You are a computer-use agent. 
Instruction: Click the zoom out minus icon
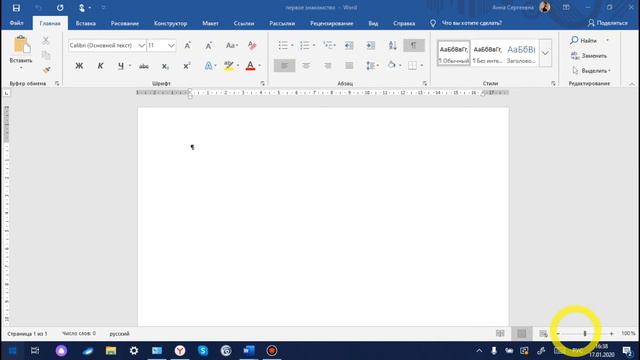(x=558, y=333)
